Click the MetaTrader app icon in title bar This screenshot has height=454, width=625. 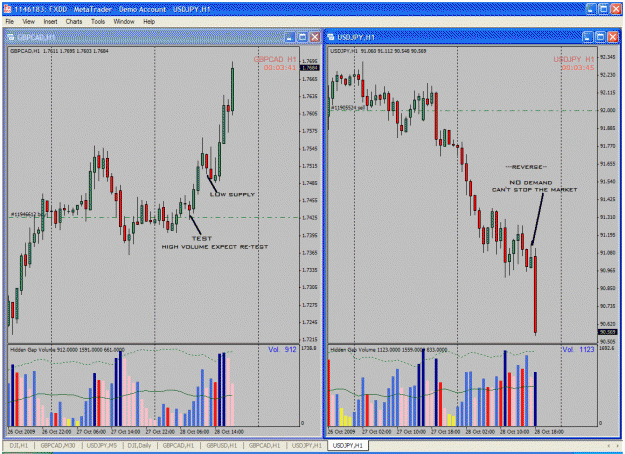pos(7,9)
